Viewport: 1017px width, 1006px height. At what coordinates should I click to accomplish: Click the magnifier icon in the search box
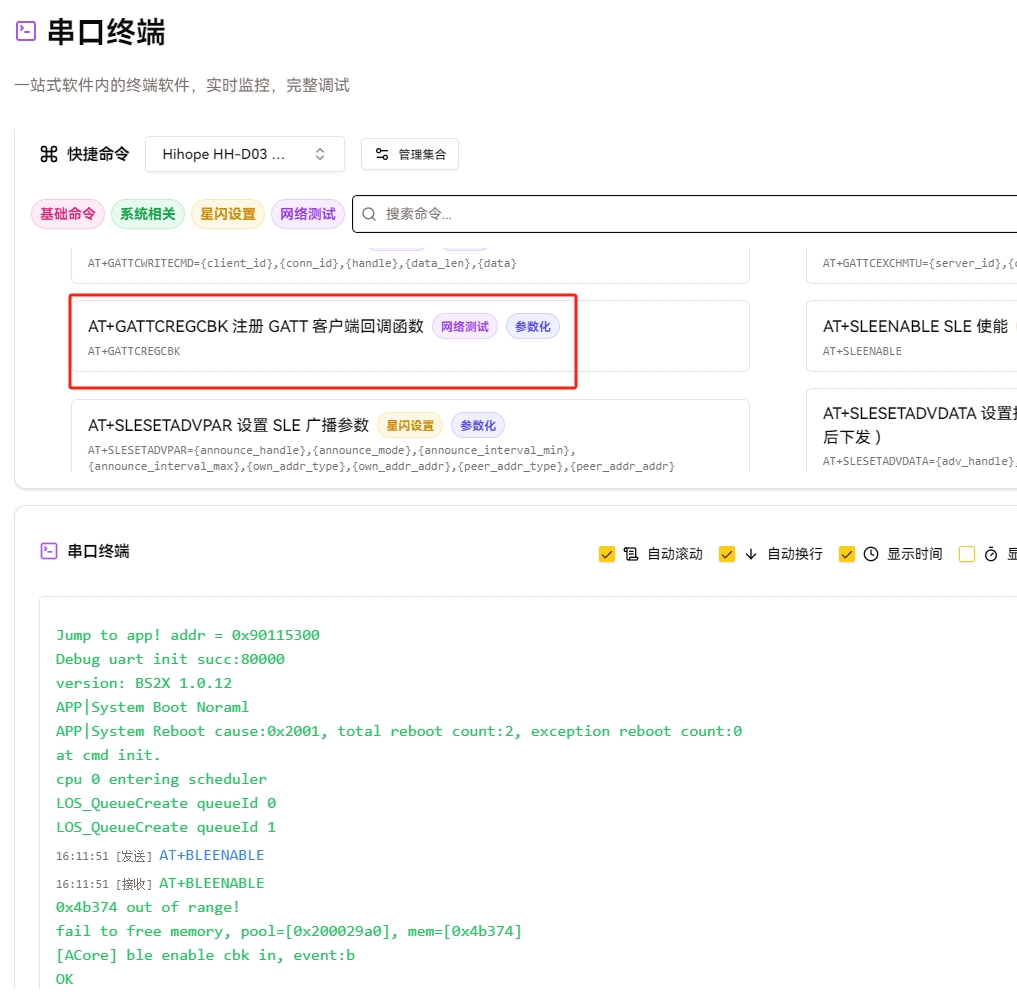coord(369,214)
